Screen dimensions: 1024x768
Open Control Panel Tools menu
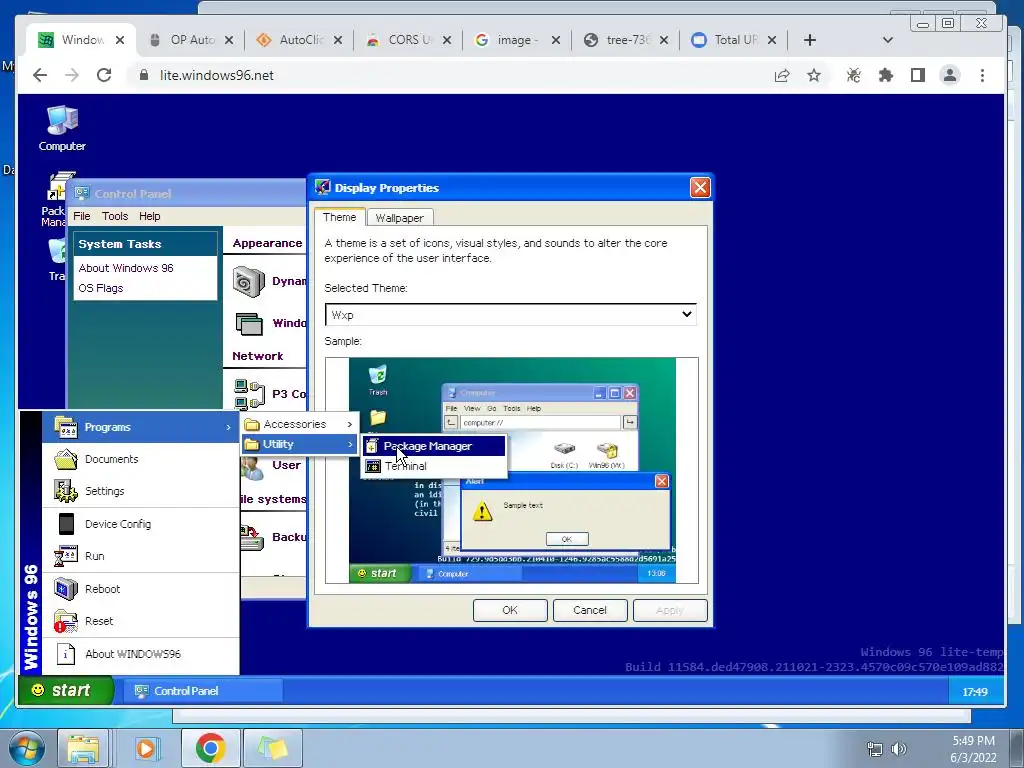114,216
